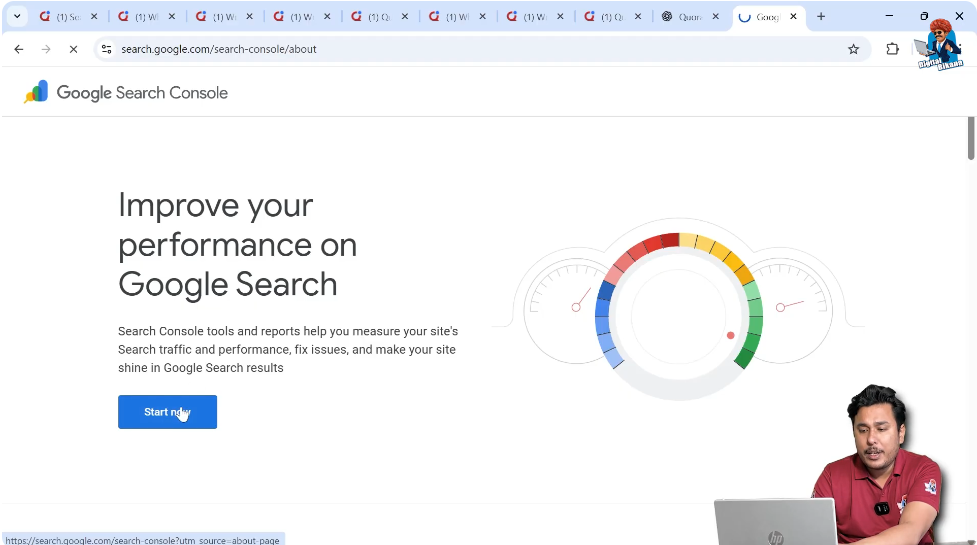Close the active "Goog" tab
This screenshot has width=977, height=545.
point(793,17)
